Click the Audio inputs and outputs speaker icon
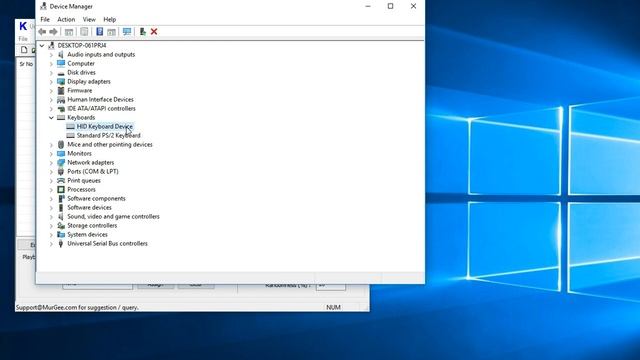640x360 pixels. click(x=61, y=54)
